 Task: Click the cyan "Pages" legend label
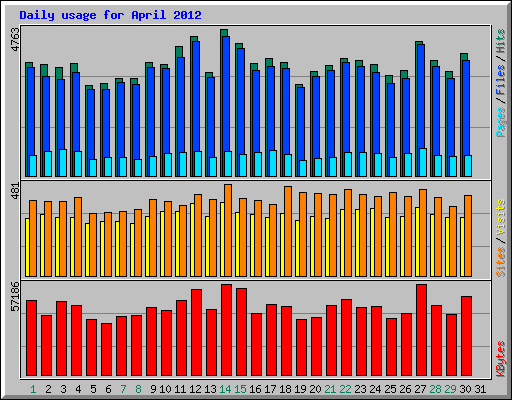(x=501, y=122)
